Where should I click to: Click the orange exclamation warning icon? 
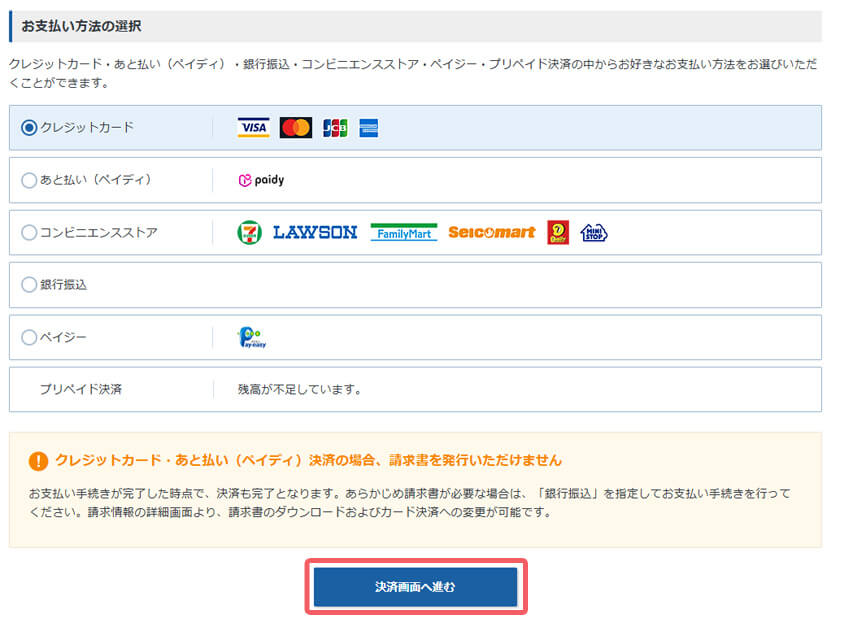(38, 461)
